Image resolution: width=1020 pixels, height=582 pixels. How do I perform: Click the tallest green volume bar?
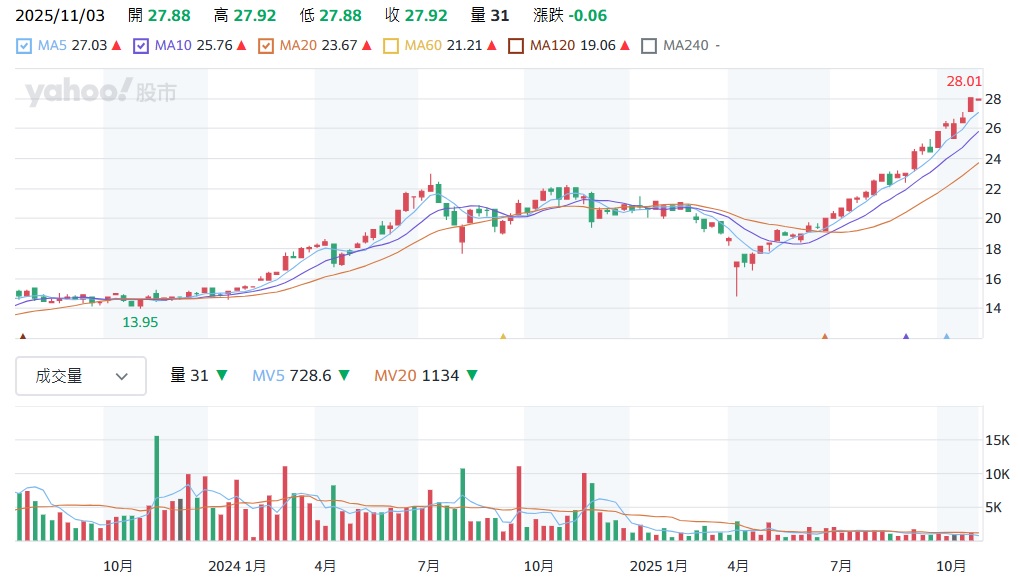[x=156, y=488]
